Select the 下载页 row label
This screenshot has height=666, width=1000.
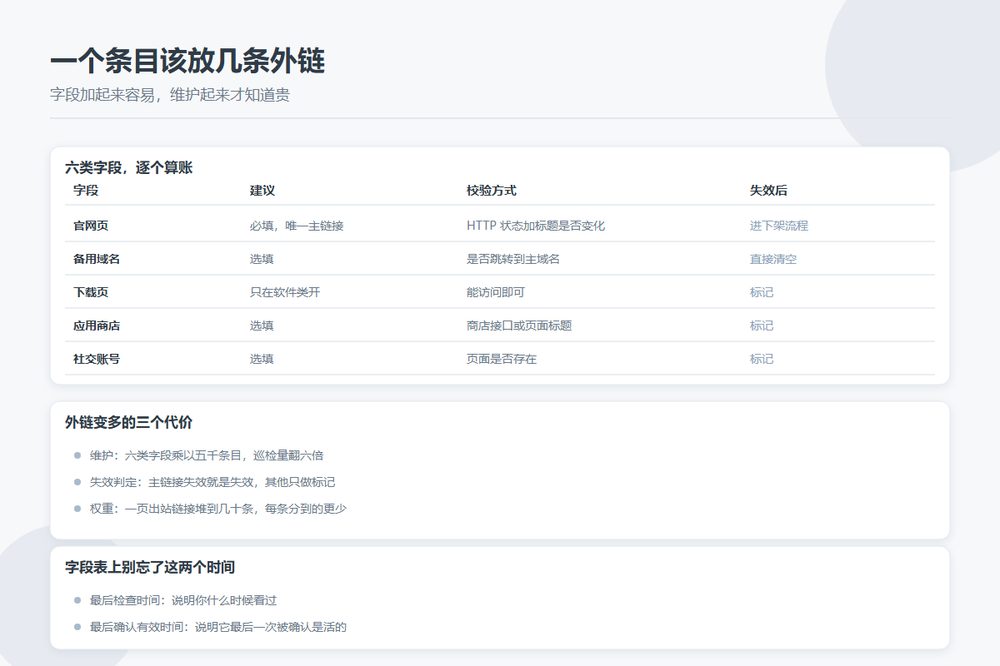[x=91, y=292]
